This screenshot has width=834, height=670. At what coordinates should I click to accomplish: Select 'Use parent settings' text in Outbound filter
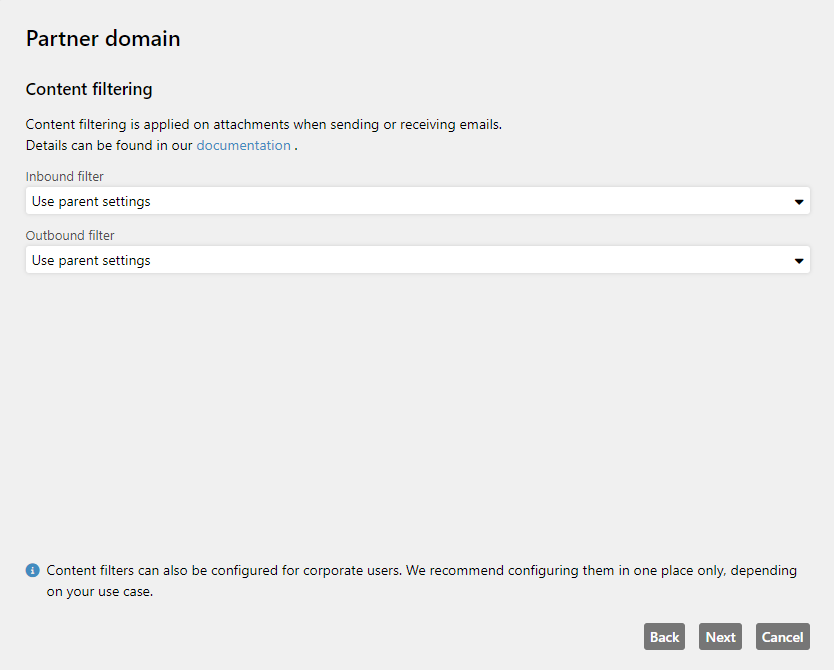click(x=91, y=261)
